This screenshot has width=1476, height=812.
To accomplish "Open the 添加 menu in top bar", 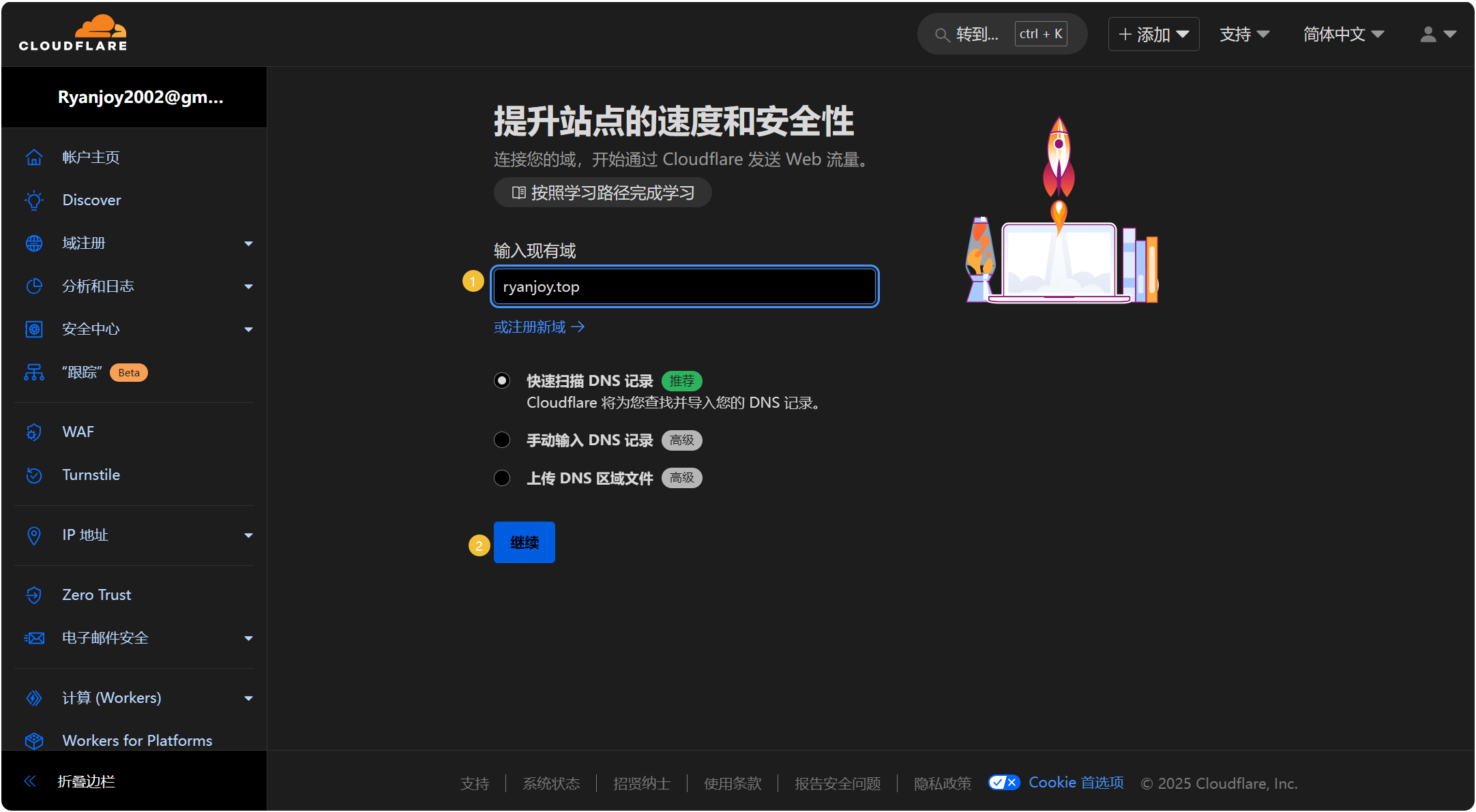I will coord(1153,33).
